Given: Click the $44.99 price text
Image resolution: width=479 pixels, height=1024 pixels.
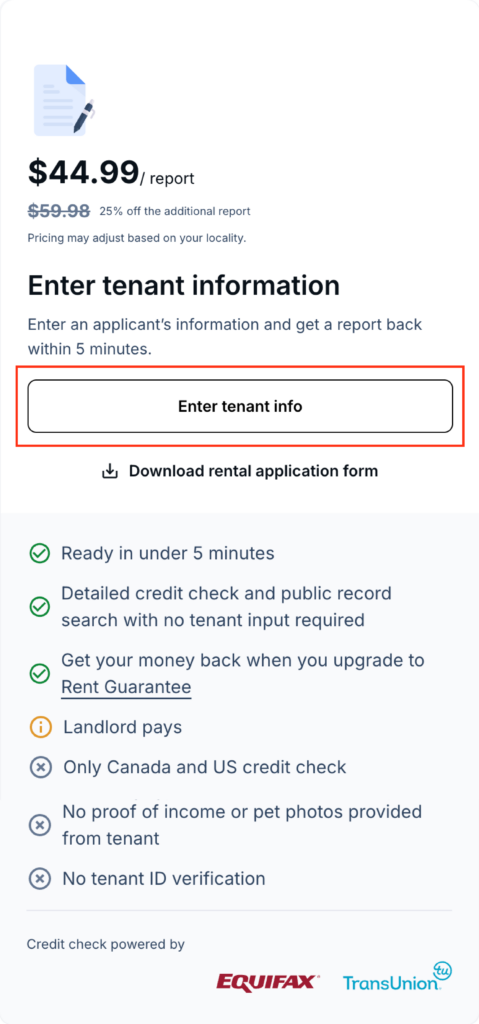Looking at the screenshot, I should [83, 172].
